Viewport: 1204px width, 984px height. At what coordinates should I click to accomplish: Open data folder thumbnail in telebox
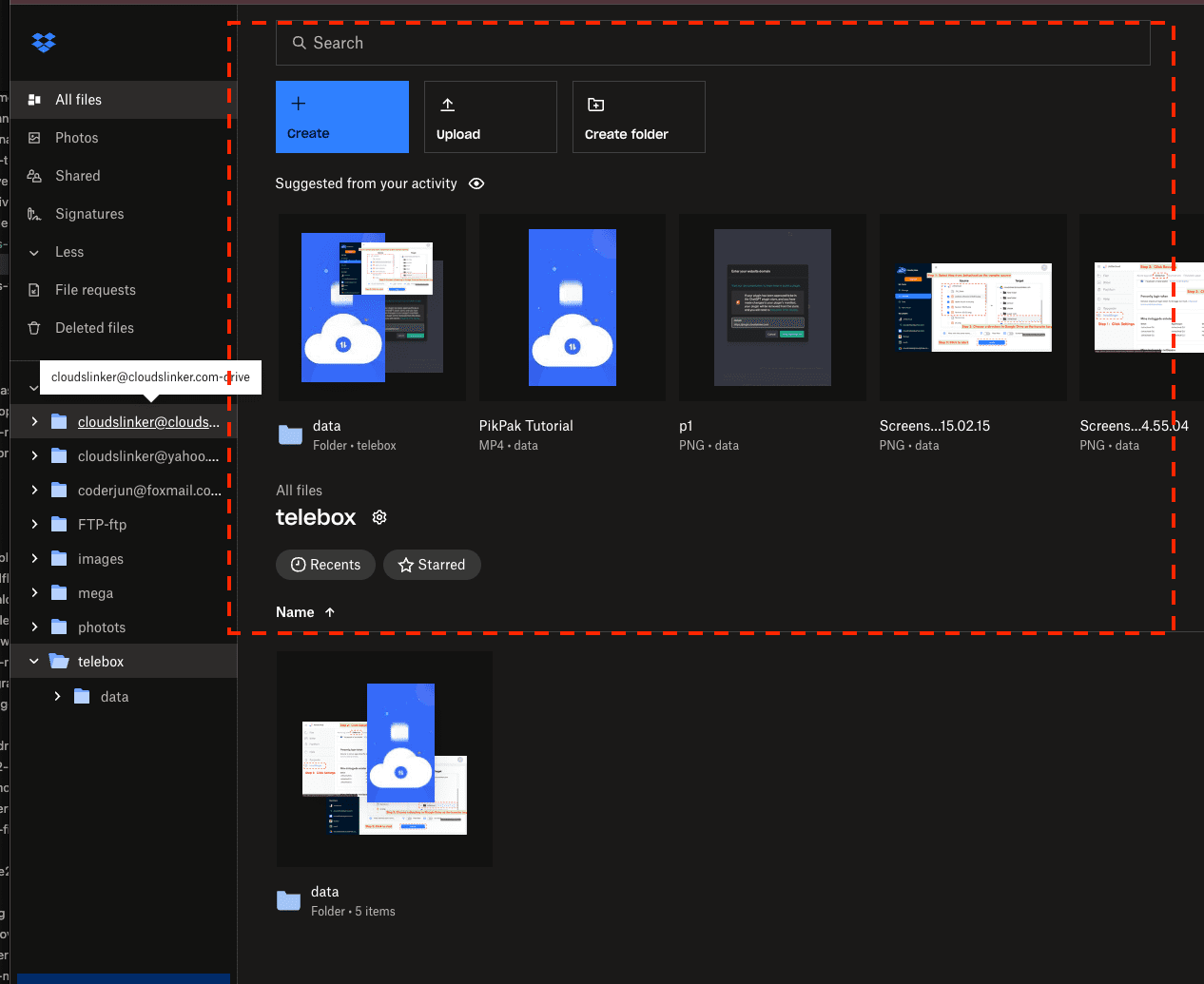[x=384, y=759]
